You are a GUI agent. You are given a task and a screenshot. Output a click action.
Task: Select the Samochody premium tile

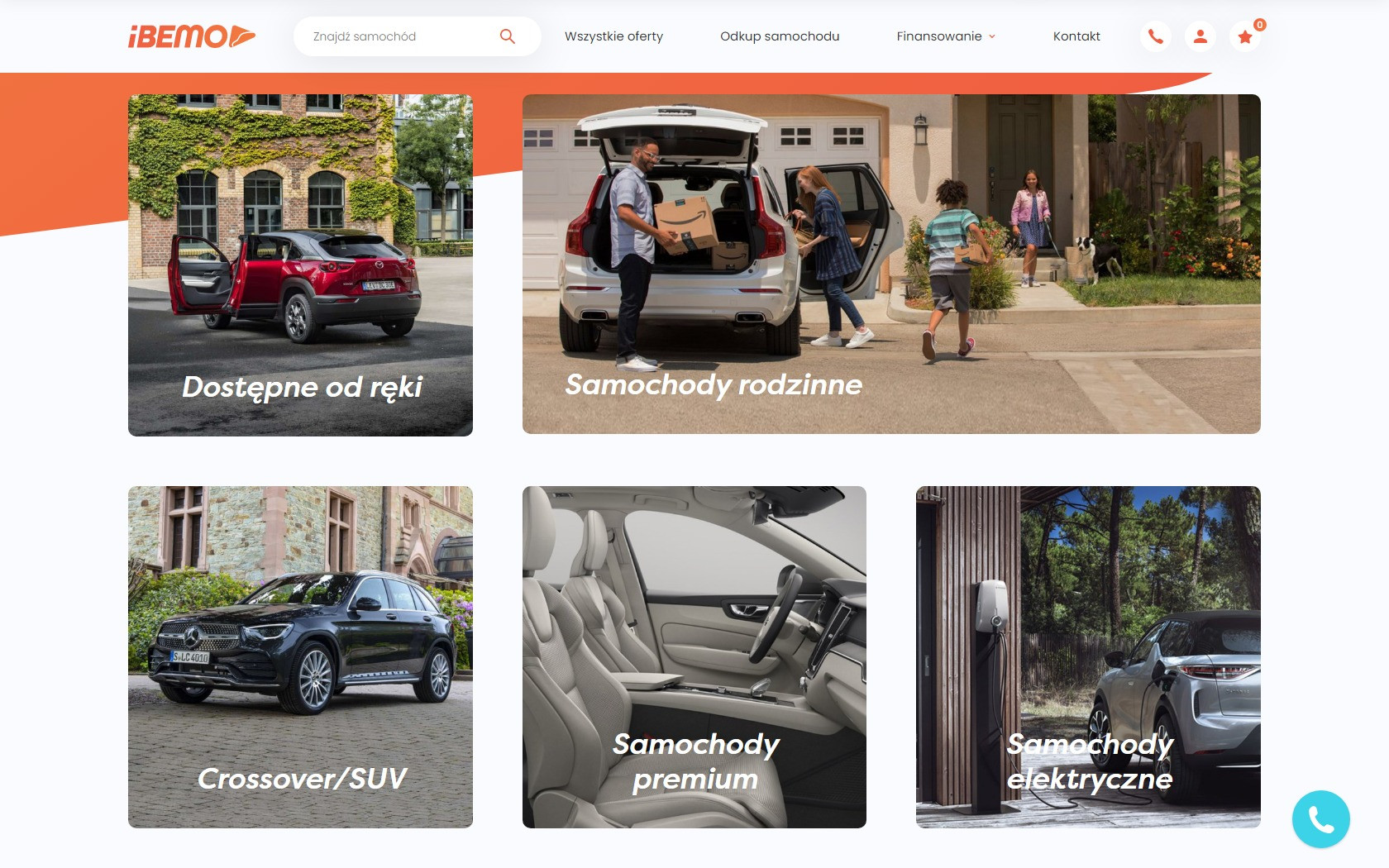(x=694, y=657)
